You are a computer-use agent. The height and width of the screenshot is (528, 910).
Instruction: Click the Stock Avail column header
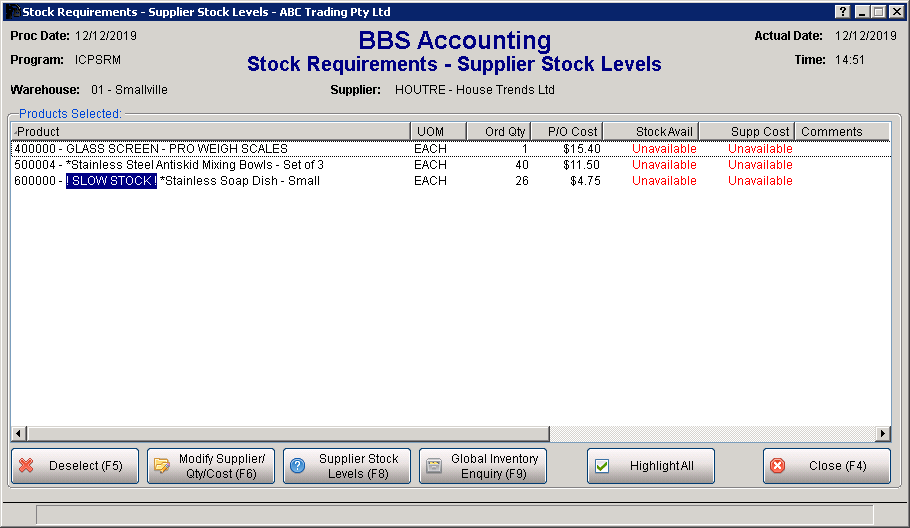click(x=650, y=131)
